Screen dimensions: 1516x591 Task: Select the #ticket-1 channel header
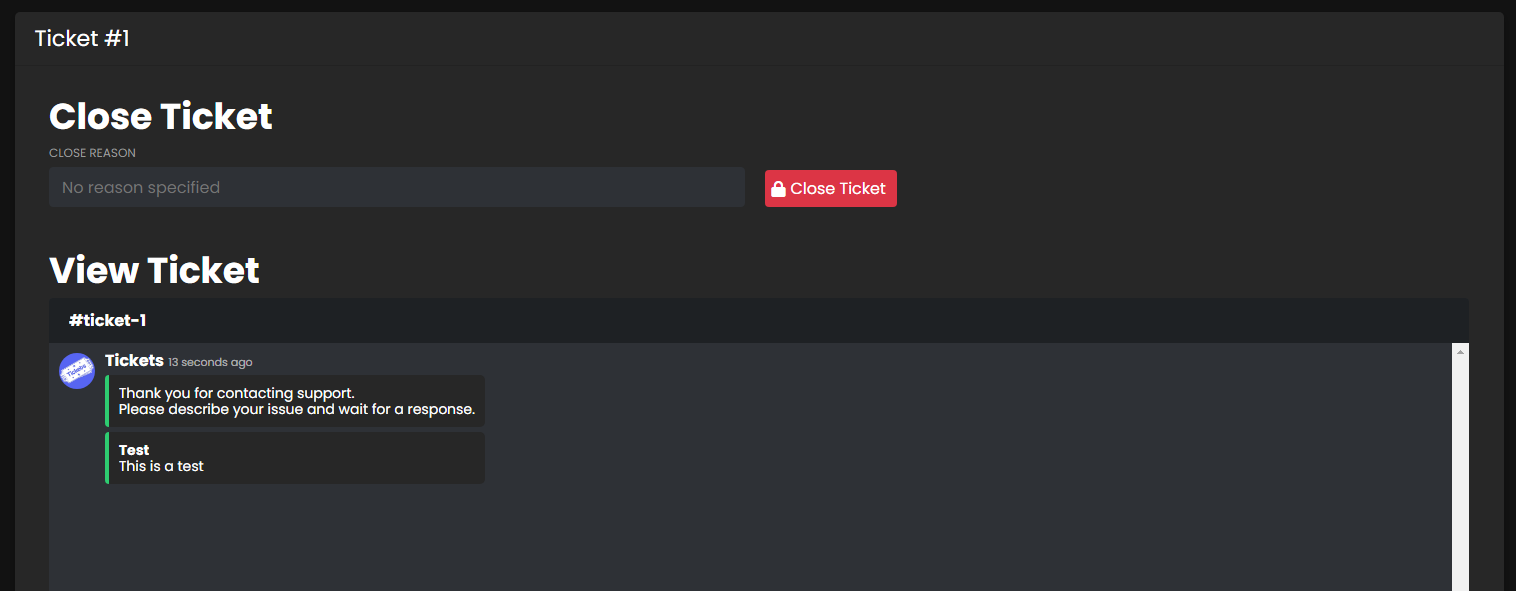[x=108, y=320]
